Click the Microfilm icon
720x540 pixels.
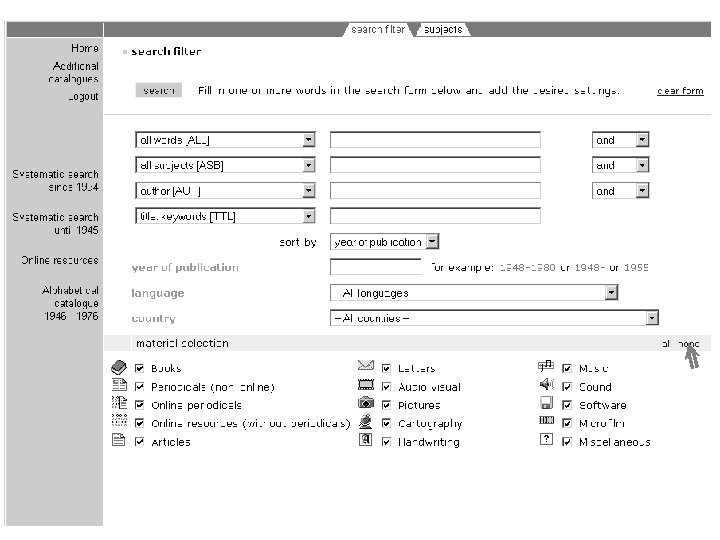coord(546,421)
